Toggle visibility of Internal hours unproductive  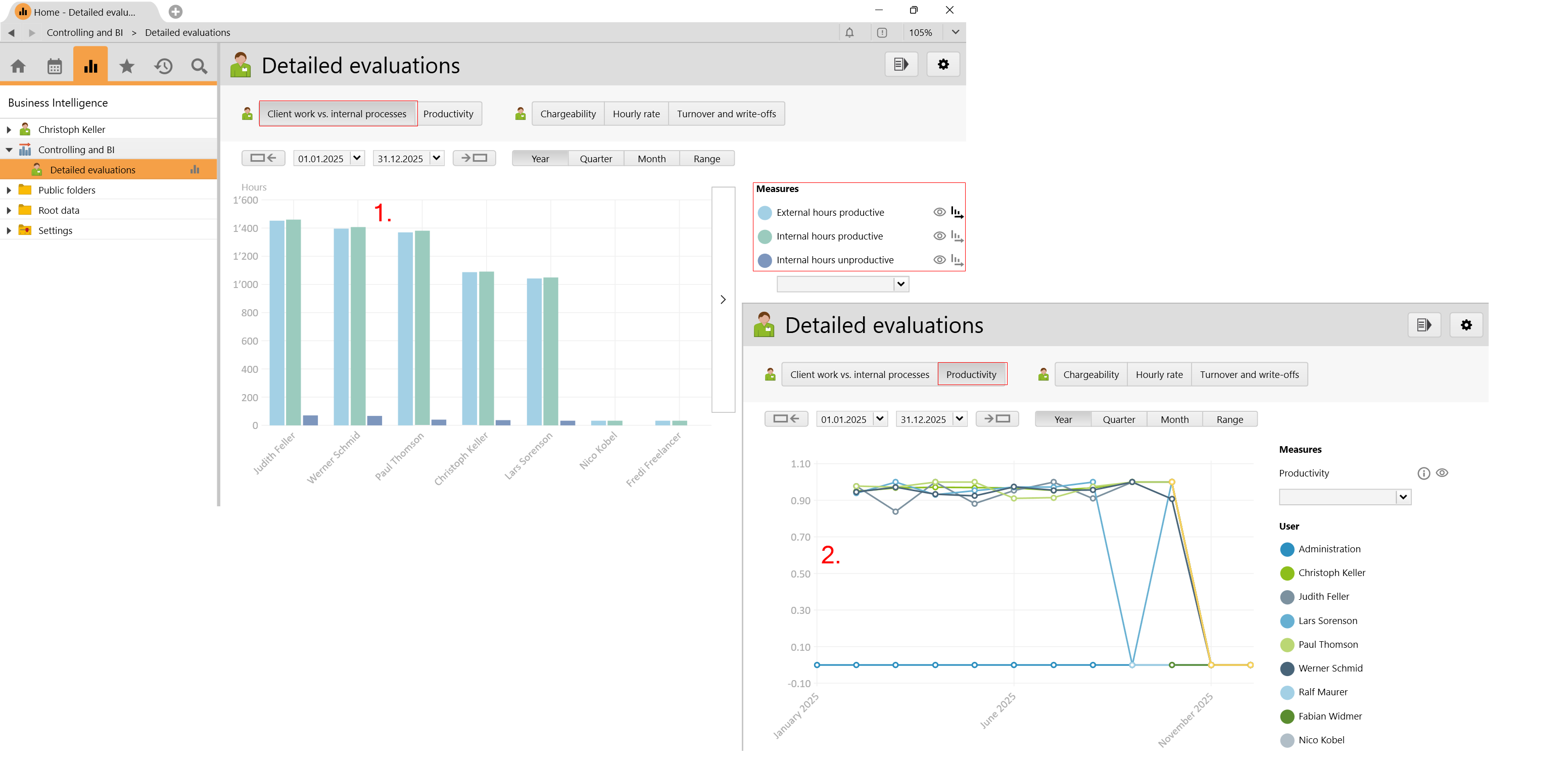939,260
